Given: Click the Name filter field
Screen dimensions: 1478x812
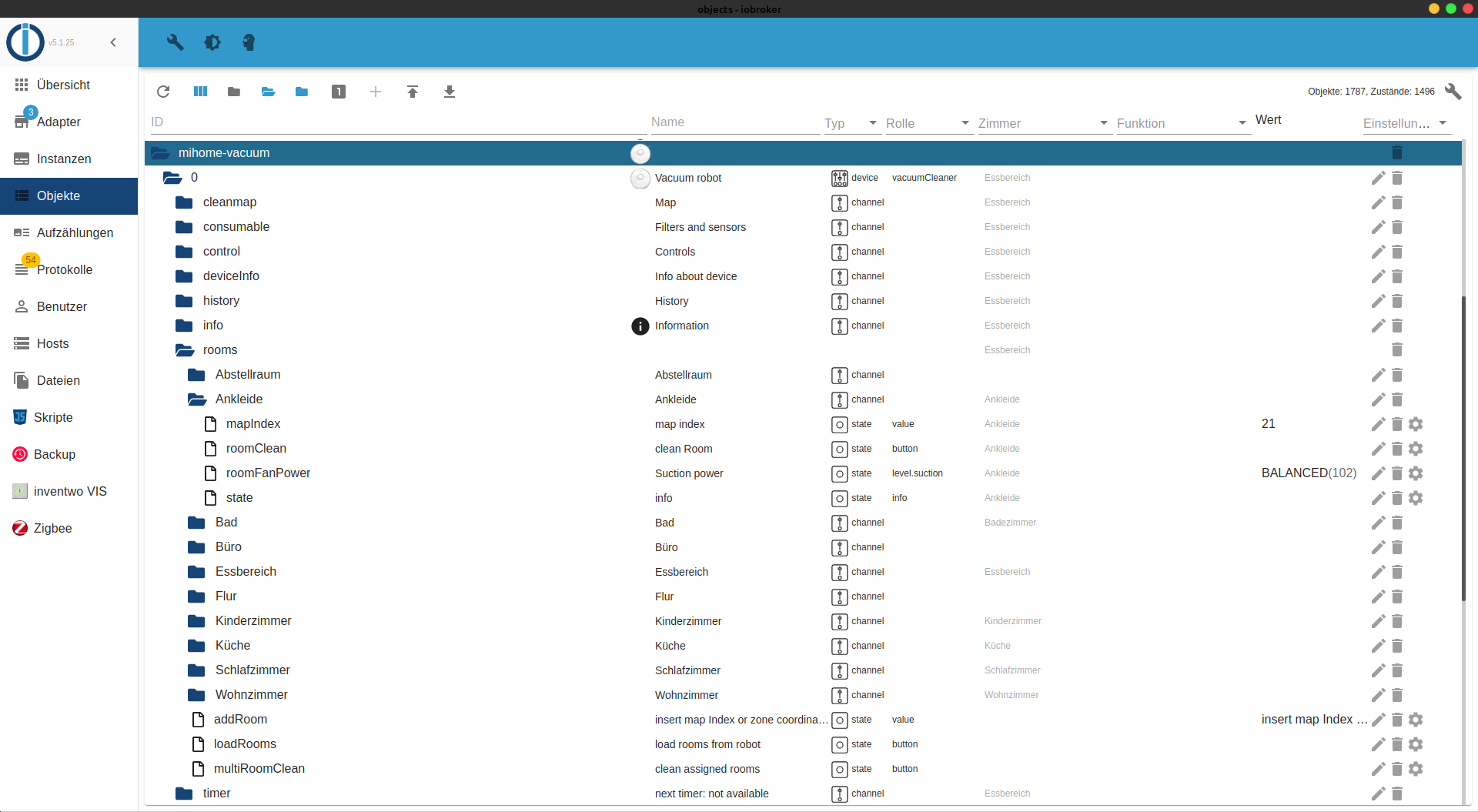Looking at the screenshot, I should point(735,122).
